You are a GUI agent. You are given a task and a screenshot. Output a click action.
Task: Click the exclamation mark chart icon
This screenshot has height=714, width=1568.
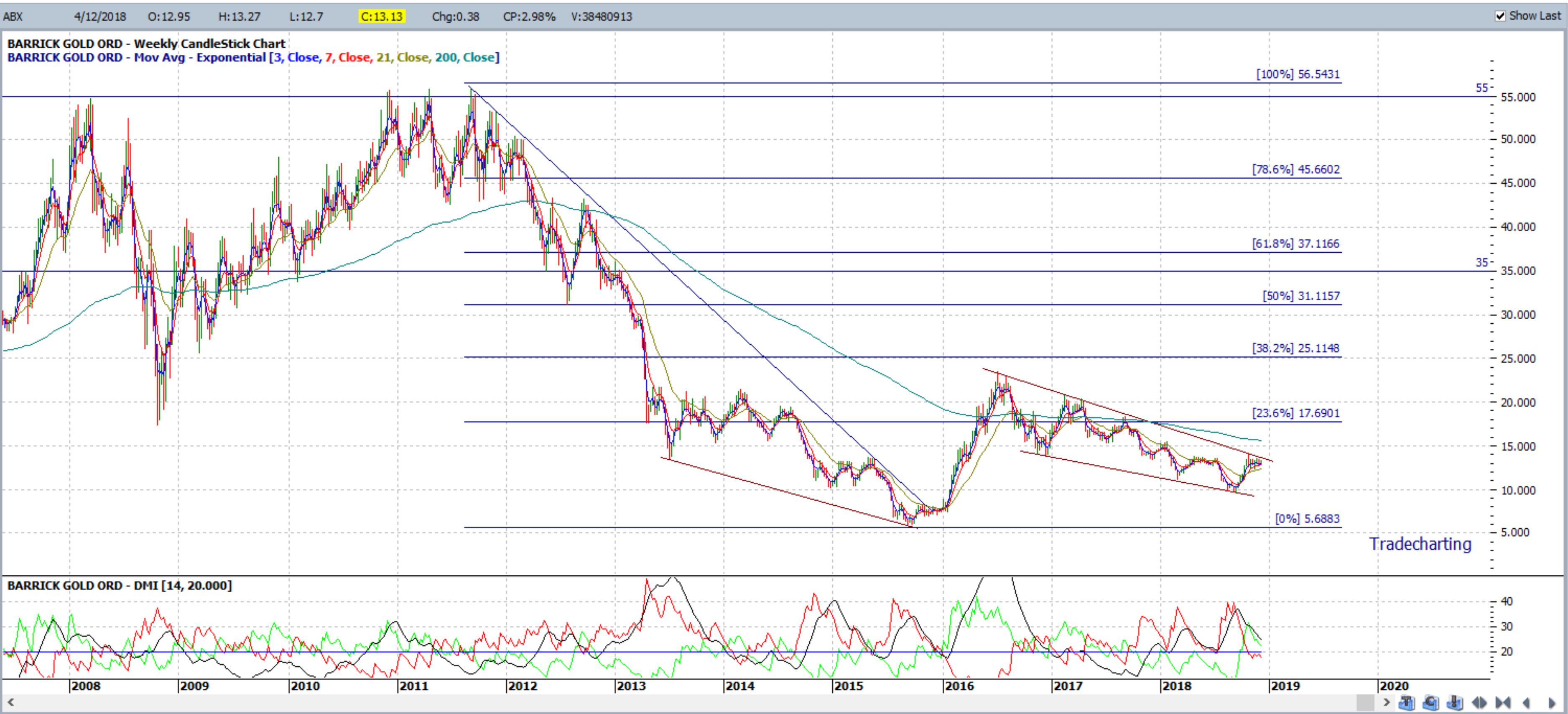coord(1455,702)
